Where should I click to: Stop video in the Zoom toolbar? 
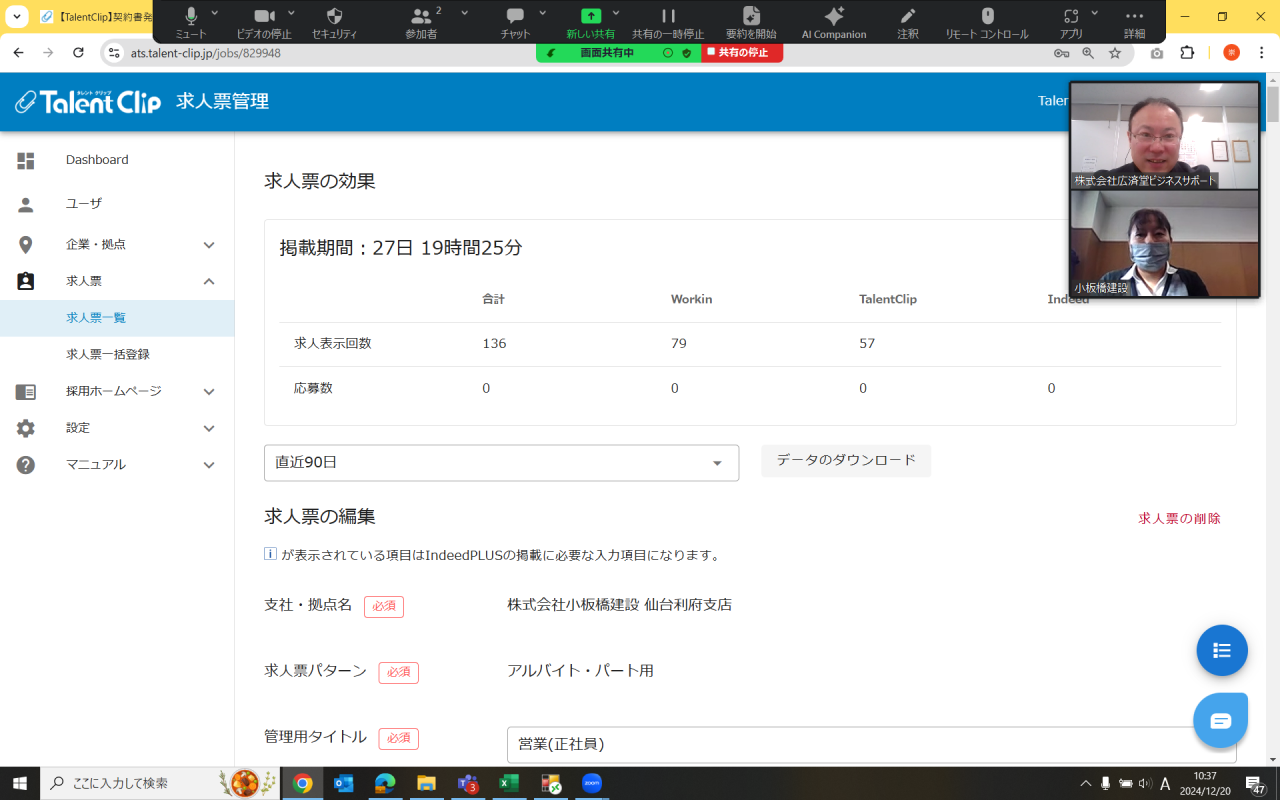pos(264,21)
